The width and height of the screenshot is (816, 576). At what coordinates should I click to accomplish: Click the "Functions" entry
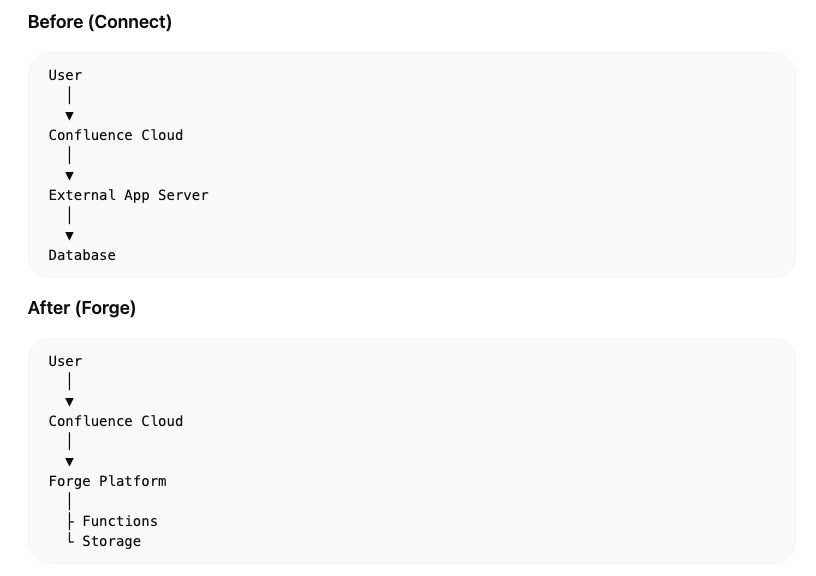(x=120, y=521)
